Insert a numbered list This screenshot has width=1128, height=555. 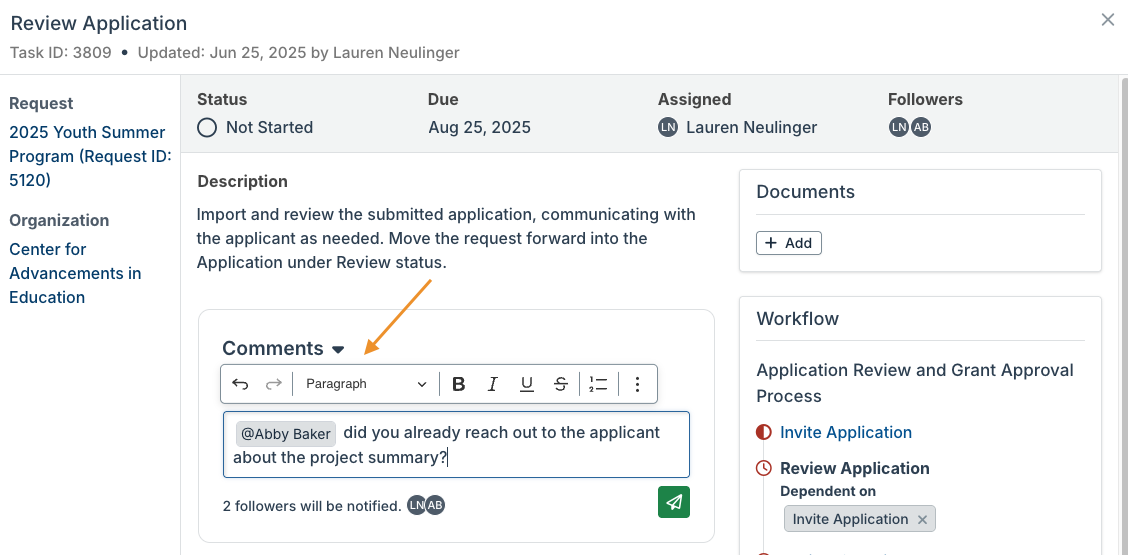tap(598, 384)
